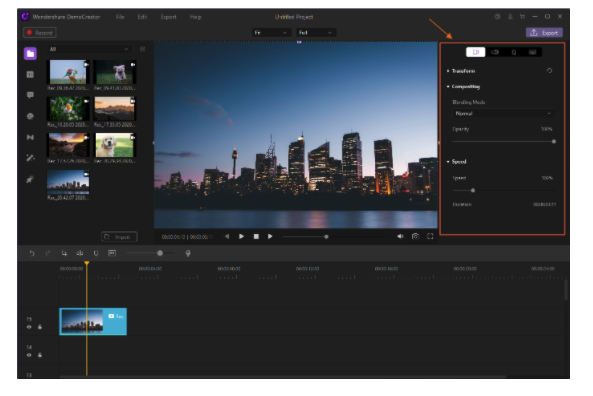Add a marker with the shield-shaped icon
Image resolution: width=593 pixels, height=396 pixels.
pos(96,253)
